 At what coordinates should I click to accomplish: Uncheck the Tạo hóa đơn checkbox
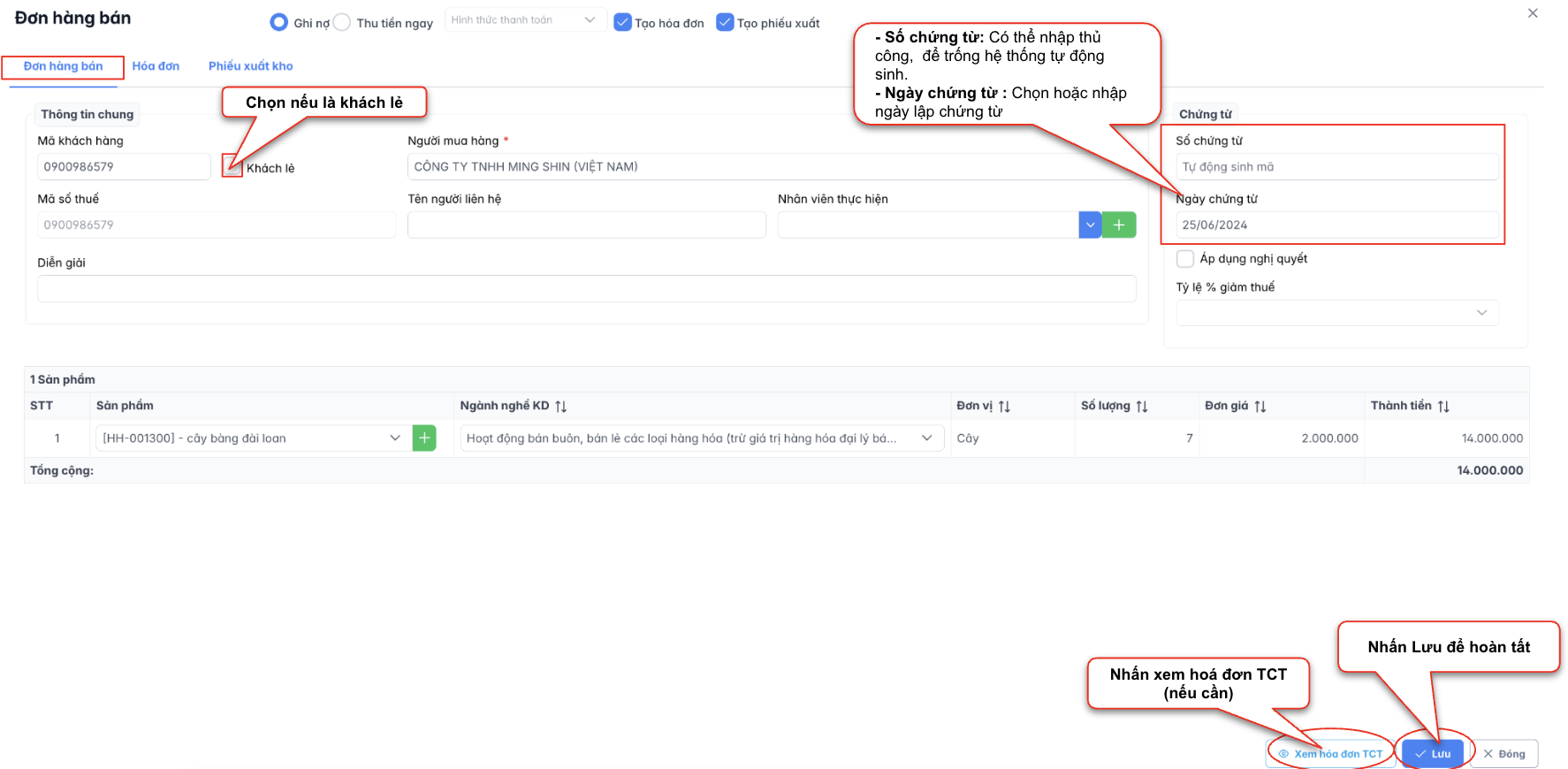tap(622, 22)
